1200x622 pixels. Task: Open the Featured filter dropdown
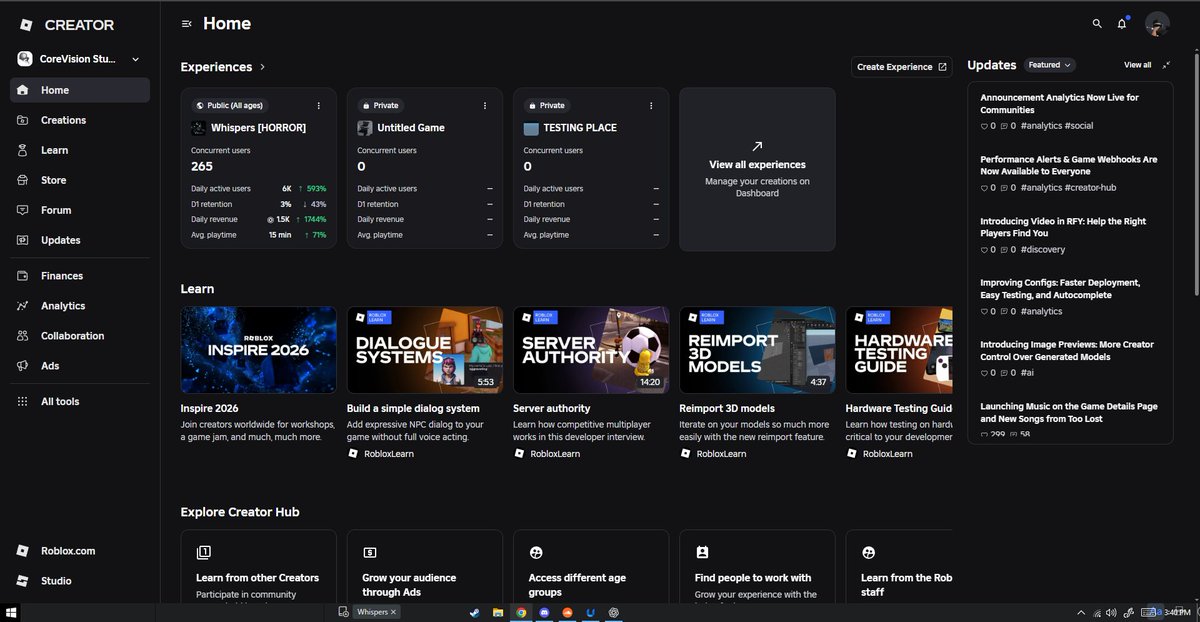tap(1049, 65)
